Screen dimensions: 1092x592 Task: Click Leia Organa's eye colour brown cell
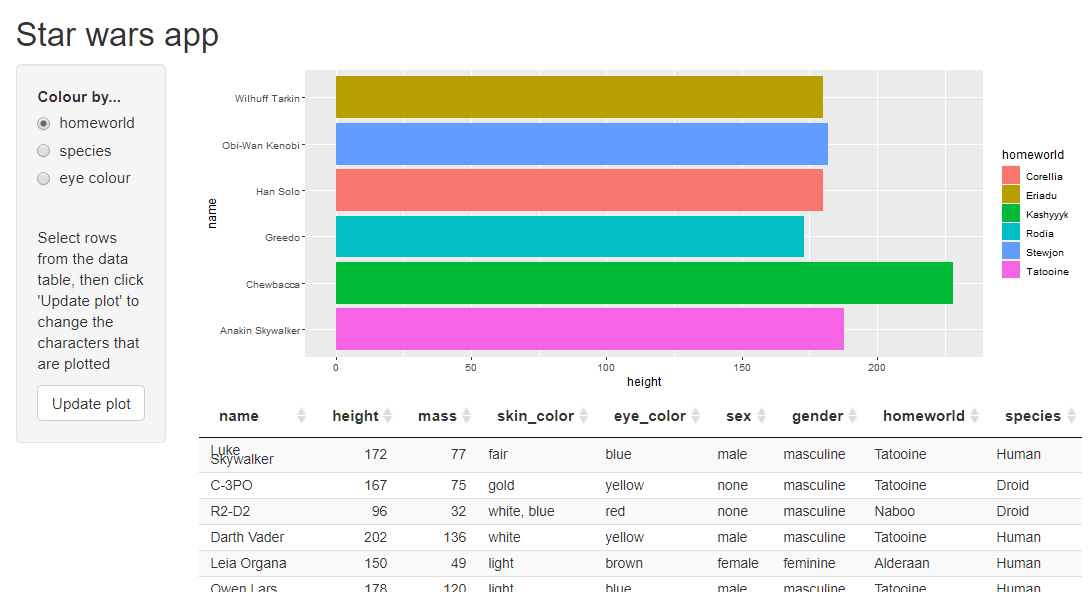[x=624, y=563]
